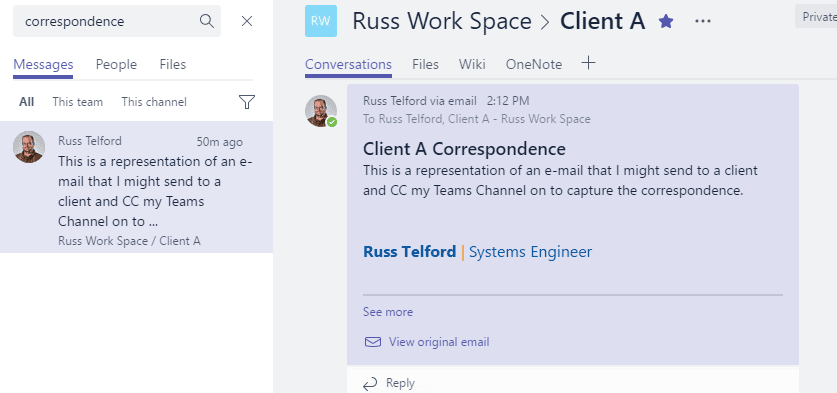Filter results to All

click(27, 101)
